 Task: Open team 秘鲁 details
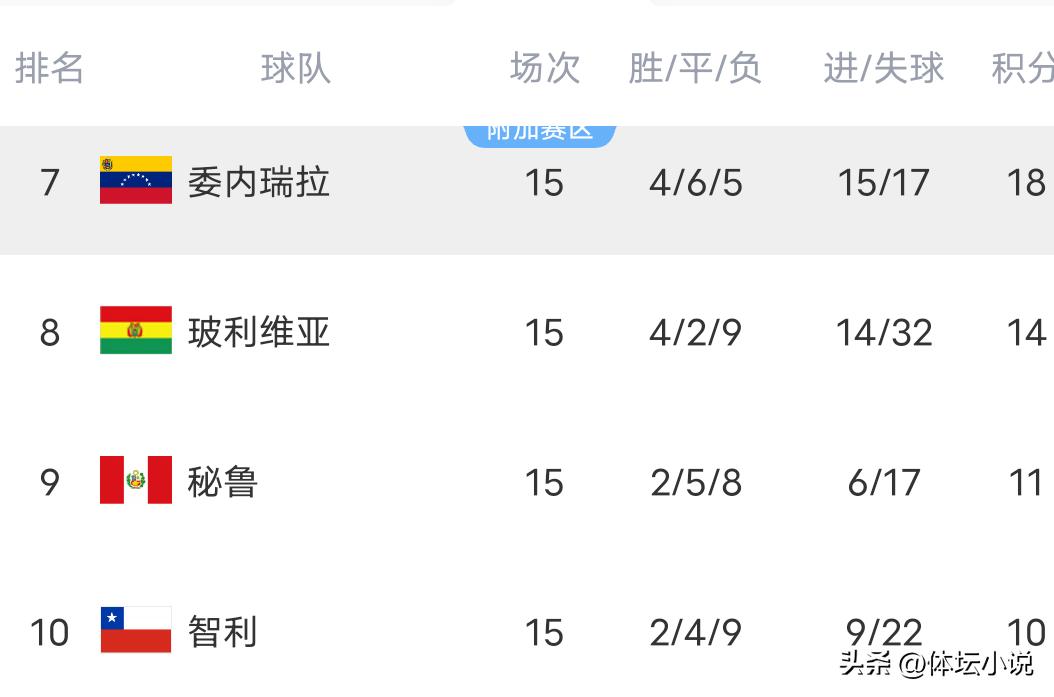[x=222, y=483]
